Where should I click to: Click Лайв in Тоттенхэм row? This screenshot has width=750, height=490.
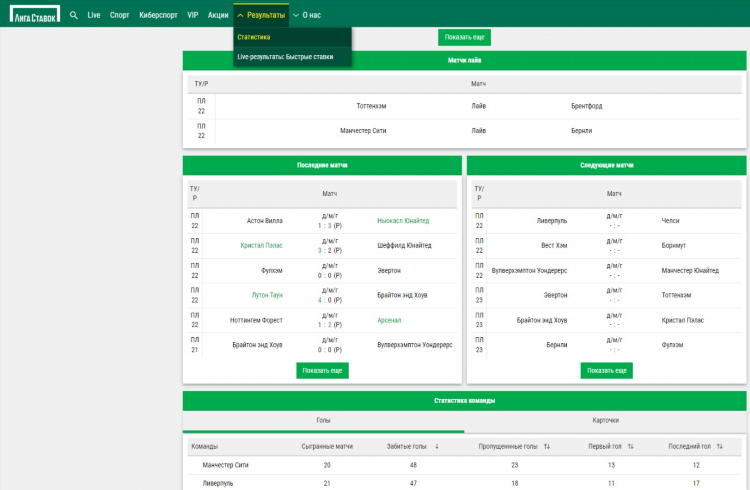[x=479, y=106]
